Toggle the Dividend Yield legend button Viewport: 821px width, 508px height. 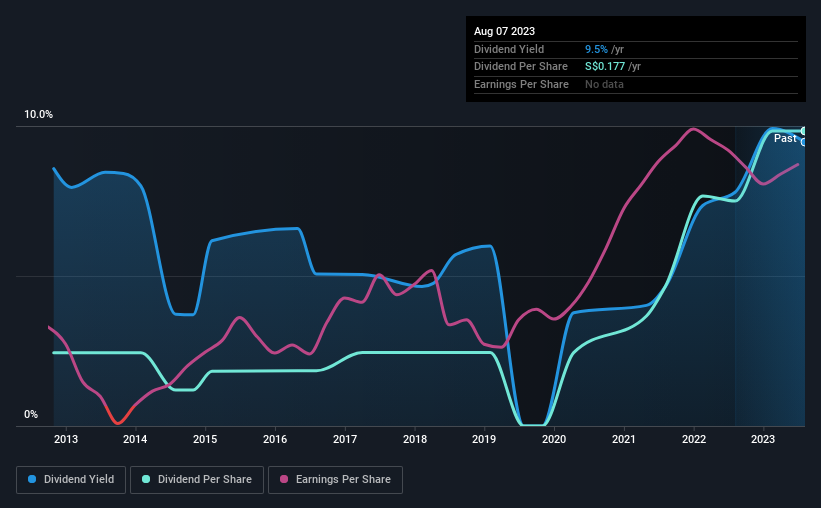pos(71,480)
